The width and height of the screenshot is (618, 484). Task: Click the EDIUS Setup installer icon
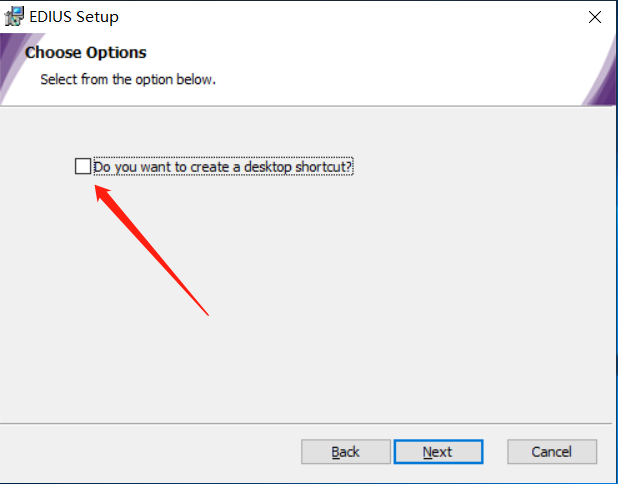point(15,17)
